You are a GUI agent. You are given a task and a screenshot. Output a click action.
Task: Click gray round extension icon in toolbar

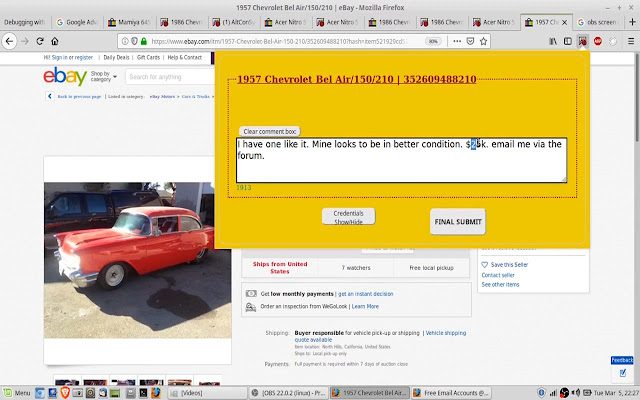pos(613,41)
